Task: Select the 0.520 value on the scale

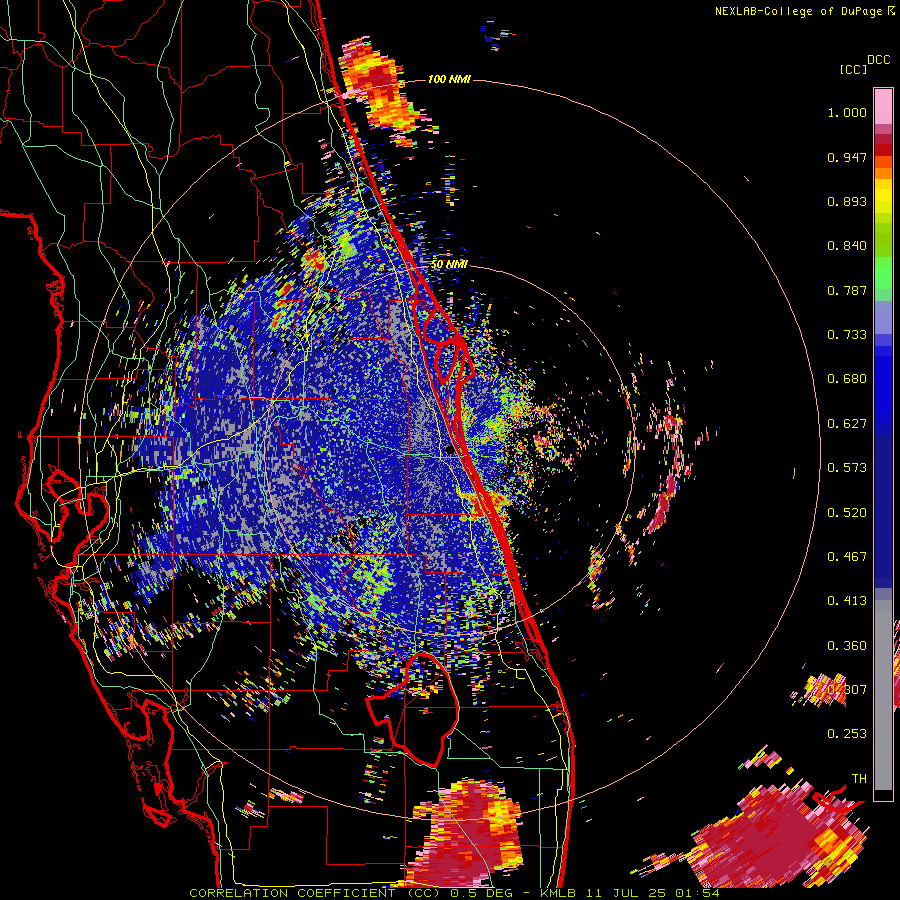Action: point(847,513)
